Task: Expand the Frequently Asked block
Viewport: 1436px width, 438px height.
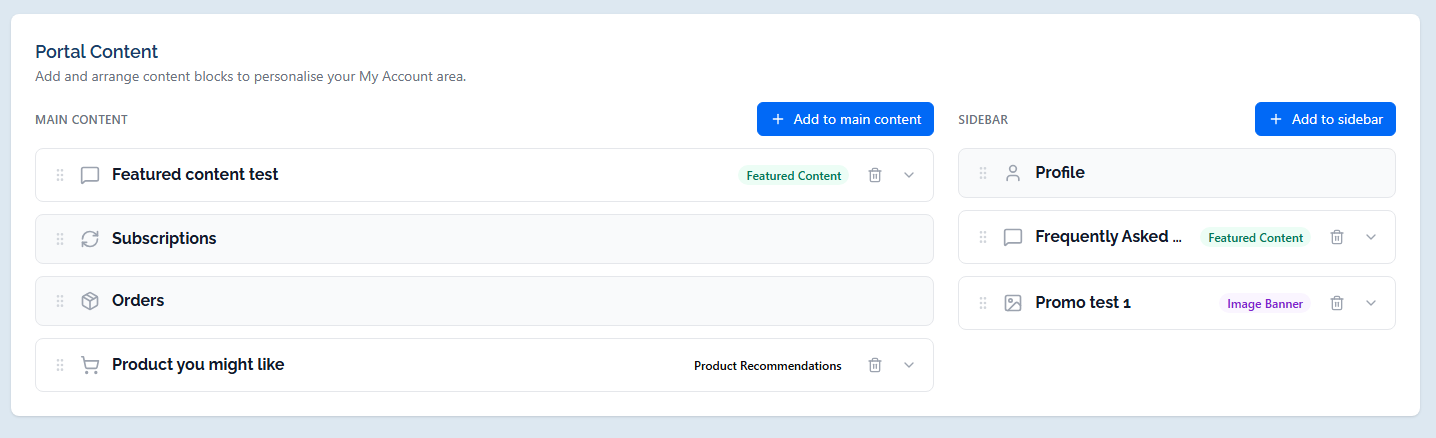Action: point(1371,237)
